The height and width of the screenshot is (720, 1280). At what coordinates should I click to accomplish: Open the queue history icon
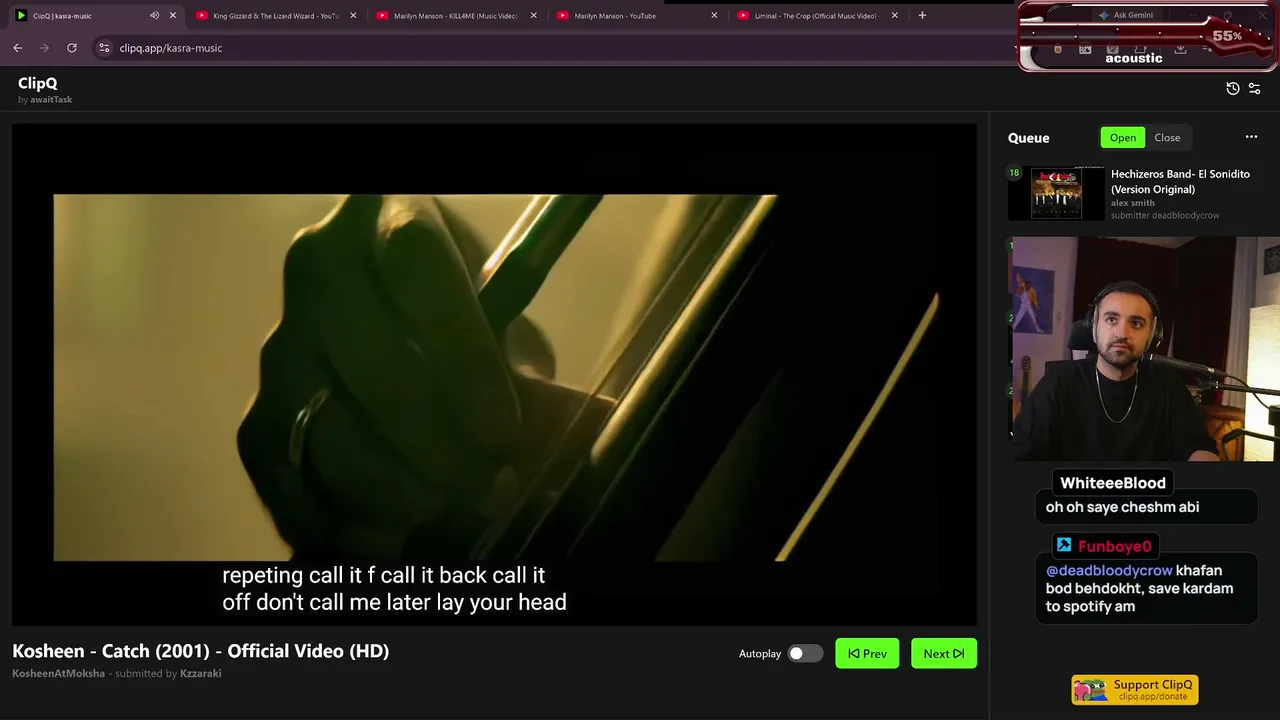click(x=1233, y=89)
